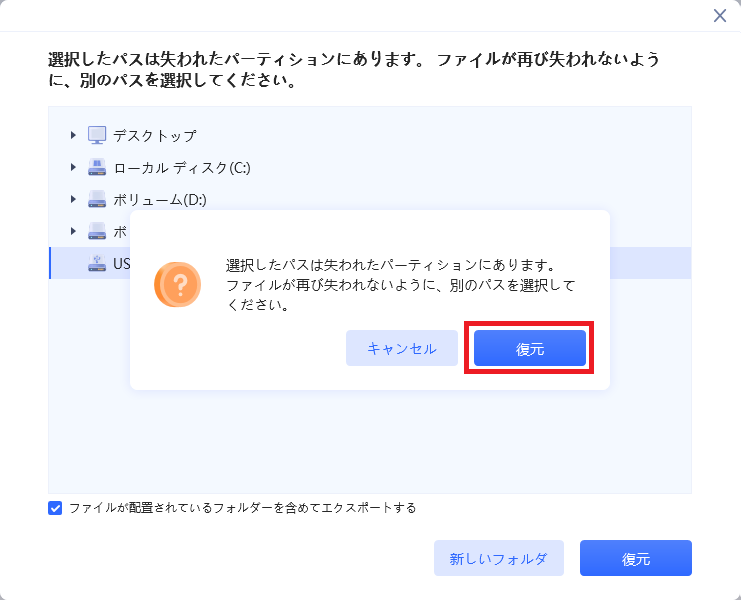Toggle the export-with-folder checkbox
This screenshot has height=600, width=741.
pos(55,508)
